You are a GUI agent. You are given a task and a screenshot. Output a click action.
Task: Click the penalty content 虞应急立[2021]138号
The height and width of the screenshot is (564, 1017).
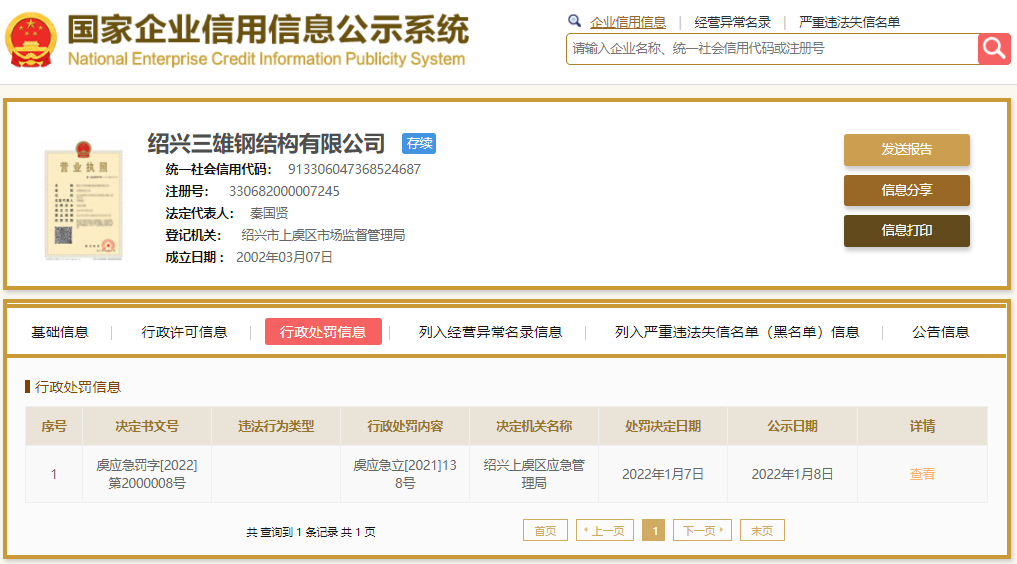coord(405,474)
